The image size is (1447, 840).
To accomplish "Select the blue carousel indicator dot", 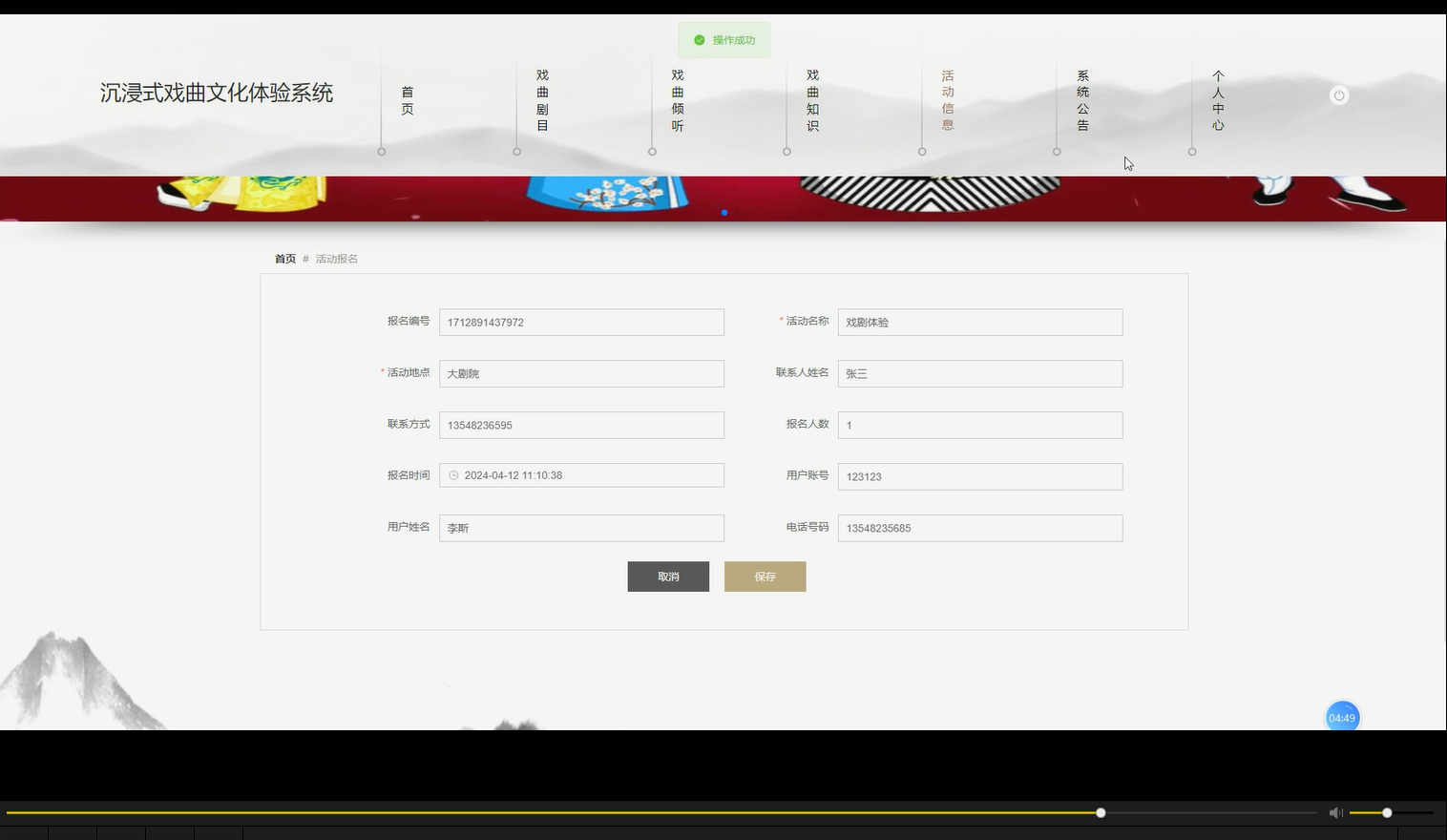I will coord(724,213).
